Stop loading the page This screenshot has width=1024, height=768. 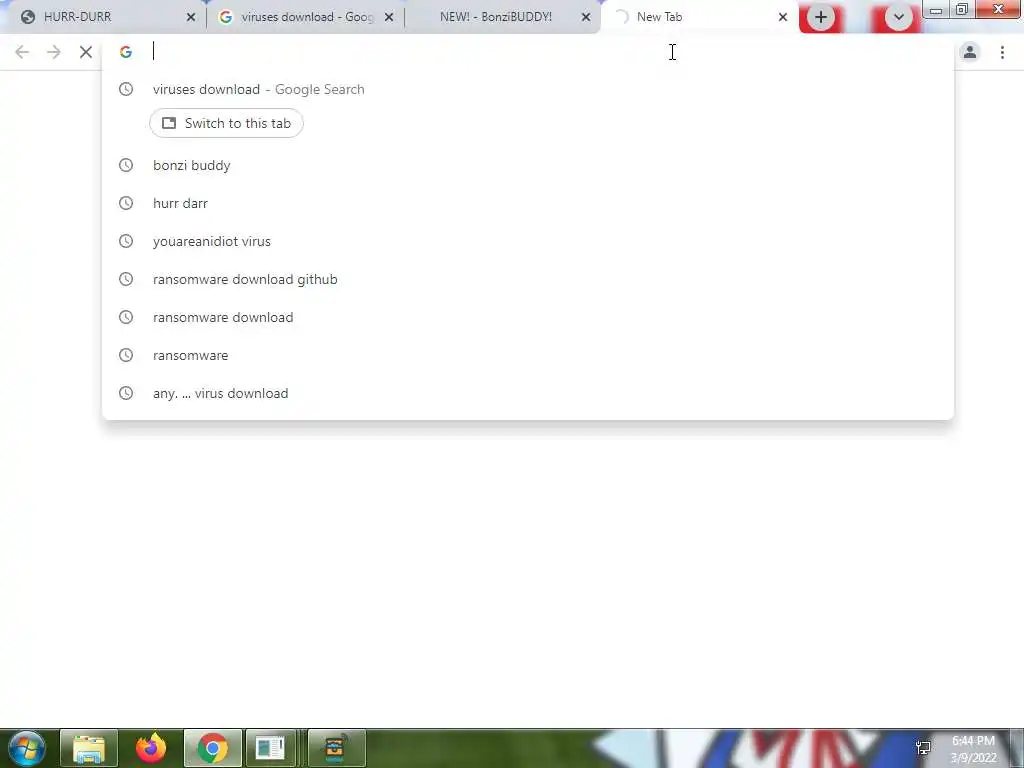(86, 52)
